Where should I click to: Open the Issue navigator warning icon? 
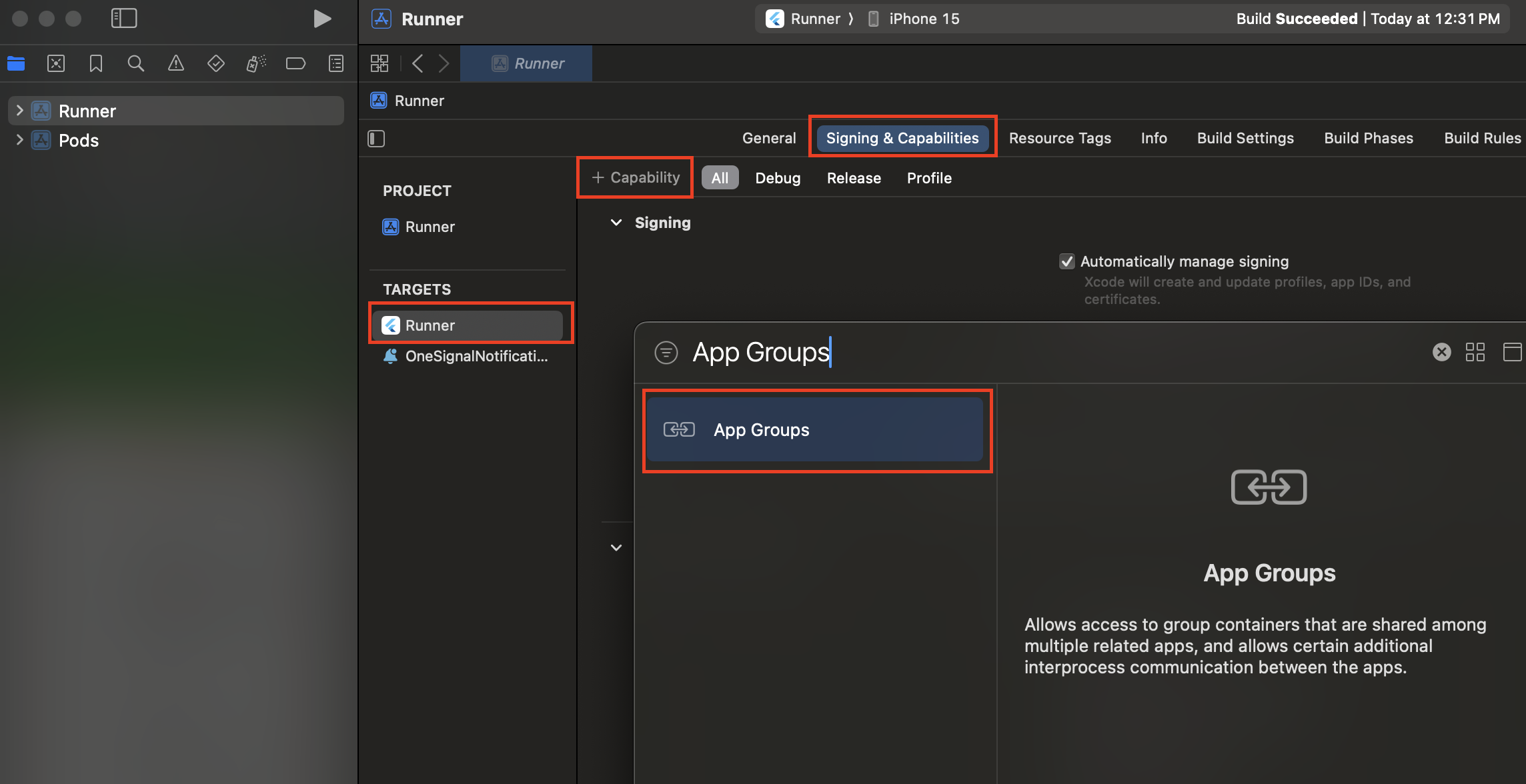pos(176,63)
